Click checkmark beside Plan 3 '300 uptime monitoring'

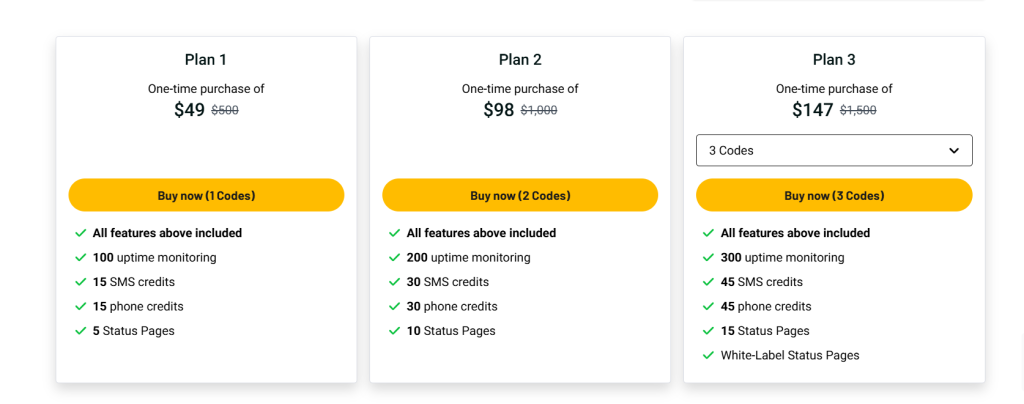point(709,258)
